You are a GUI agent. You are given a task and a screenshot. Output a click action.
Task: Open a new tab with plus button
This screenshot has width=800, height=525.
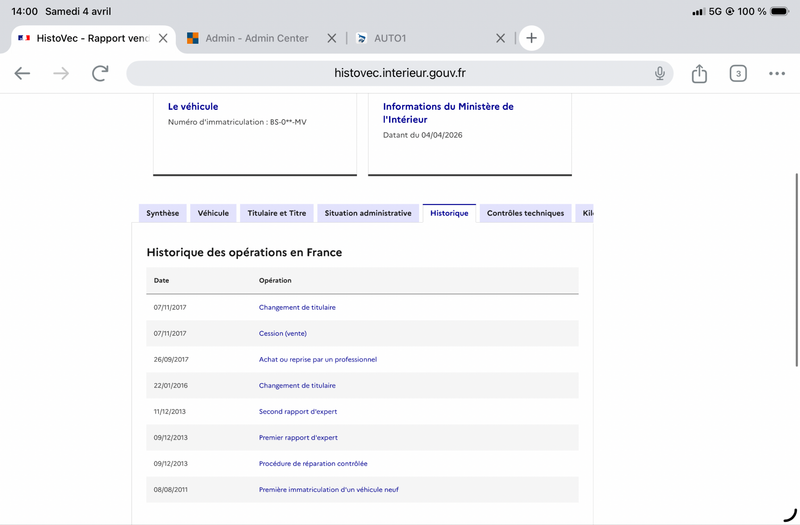pyautogui.click(x=531, y=38)
